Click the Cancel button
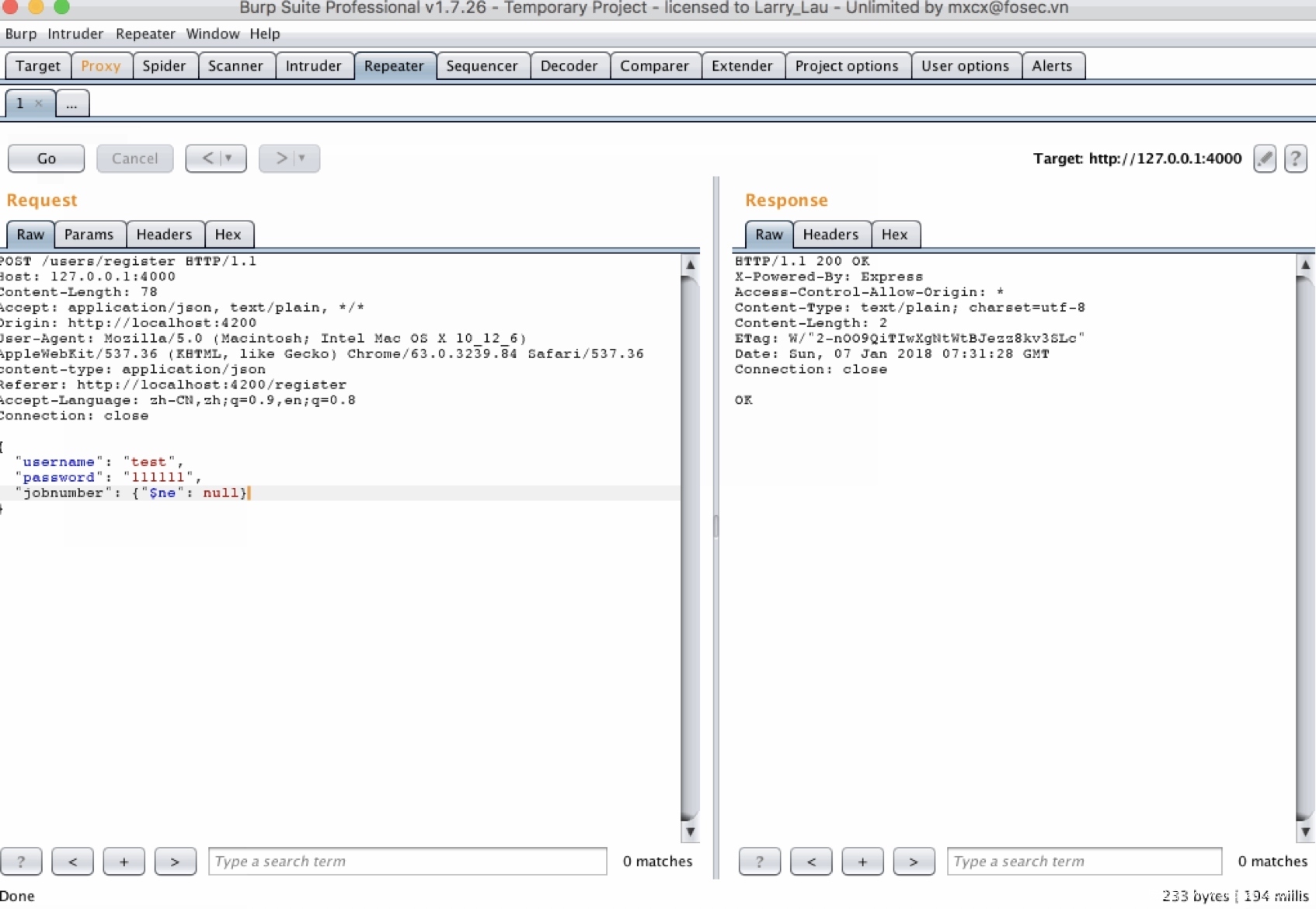Viewport: 1316px width, 909px height. [134, 158]
